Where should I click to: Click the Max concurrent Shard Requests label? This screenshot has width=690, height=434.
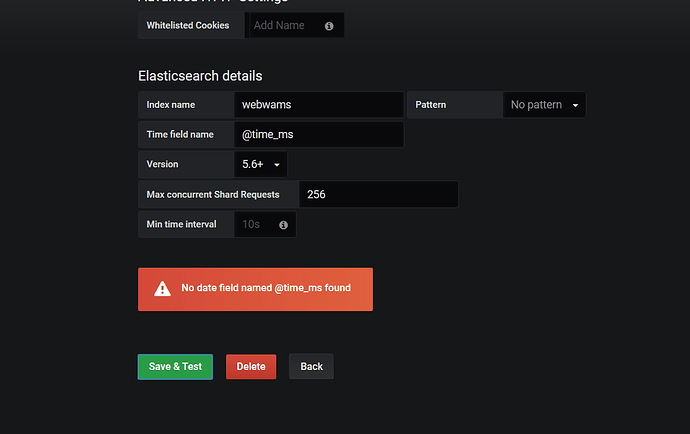pos(213,195)
